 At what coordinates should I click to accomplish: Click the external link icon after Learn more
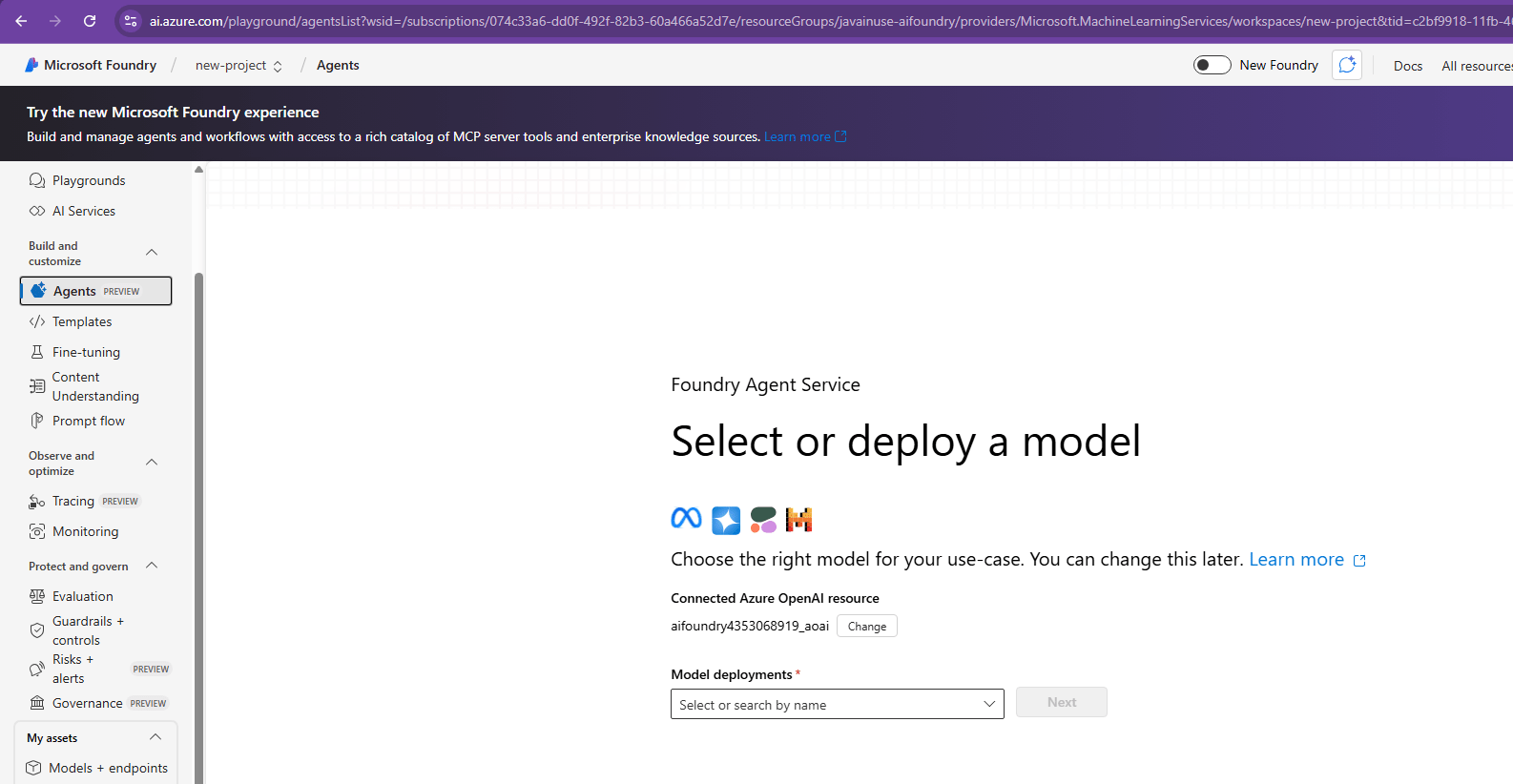(1359, 561)
